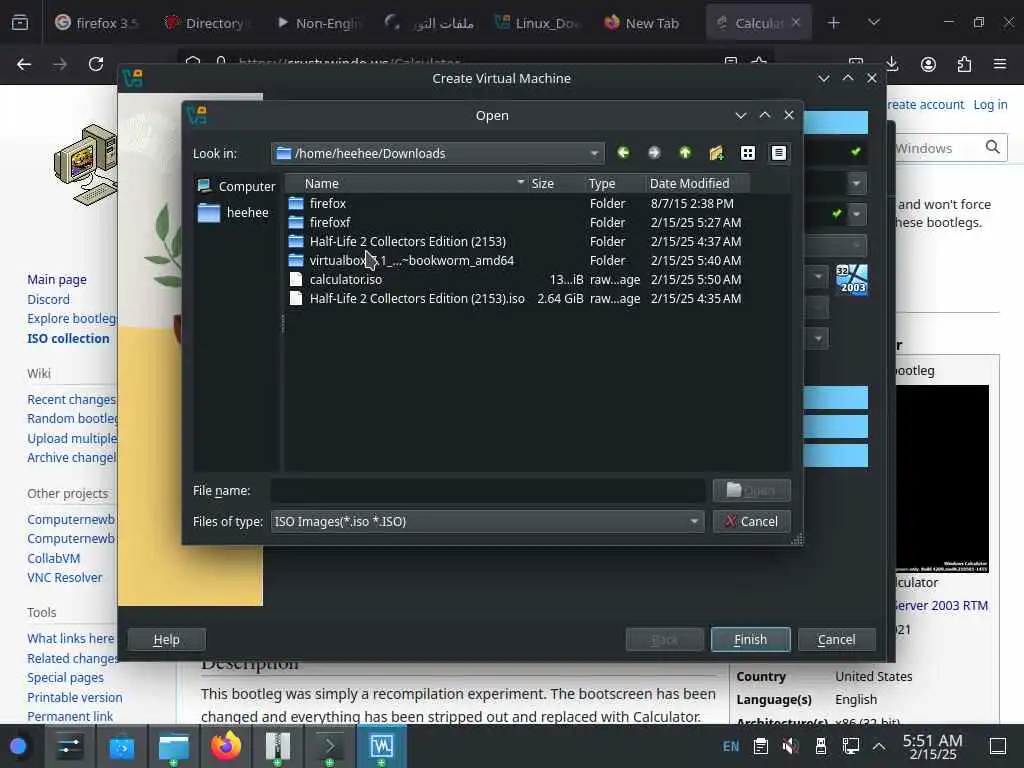
Task: Expand hidden system tray icons
Action: click(x=879, y=746)
